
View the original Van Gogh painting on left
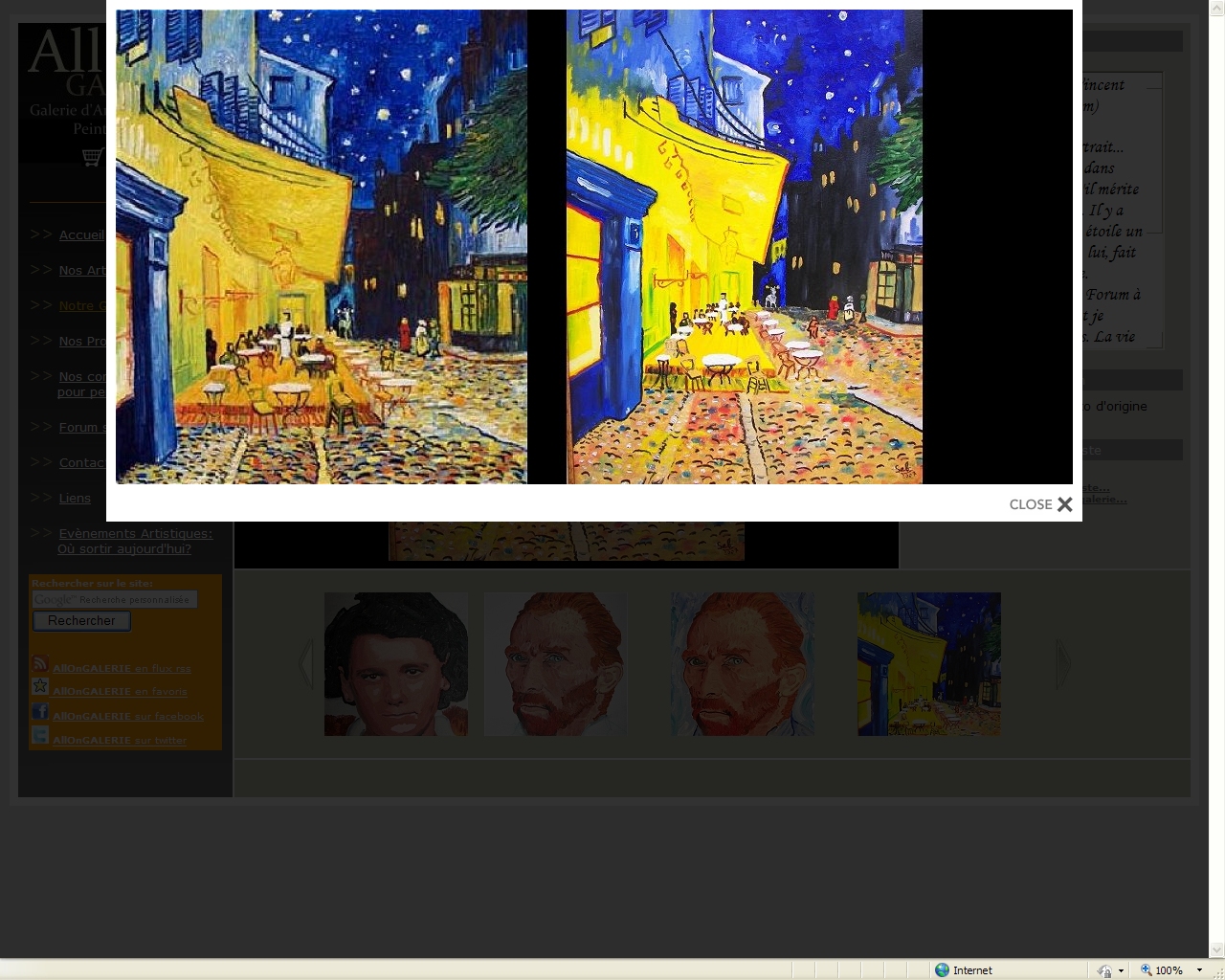coord(321,247)
